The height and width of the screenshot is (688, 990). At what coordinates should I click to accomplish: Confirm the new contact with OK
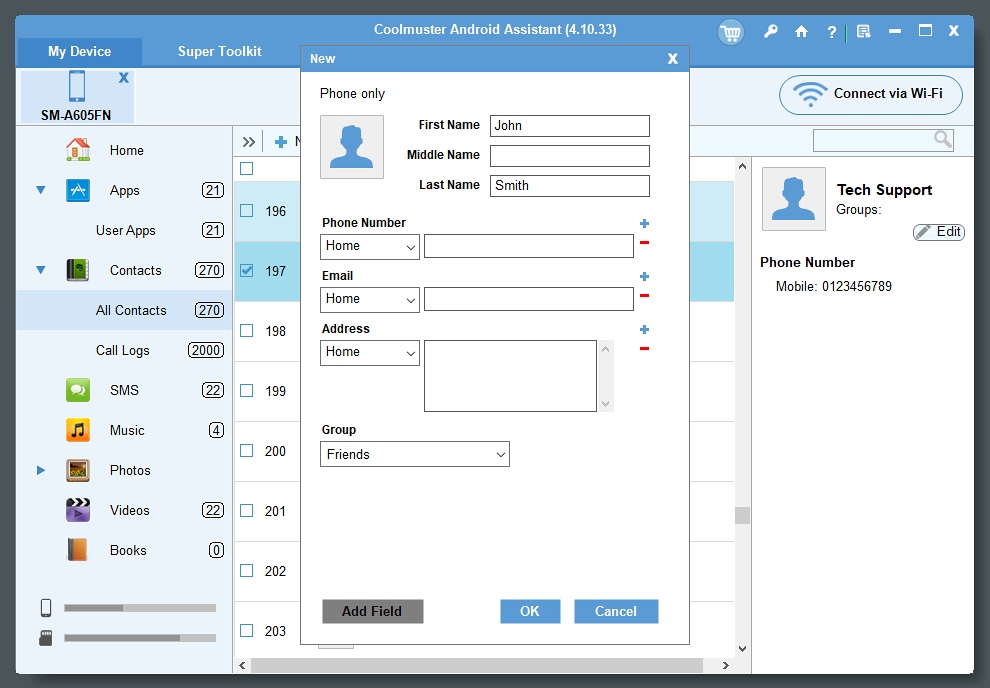click(x=530, y=611)
